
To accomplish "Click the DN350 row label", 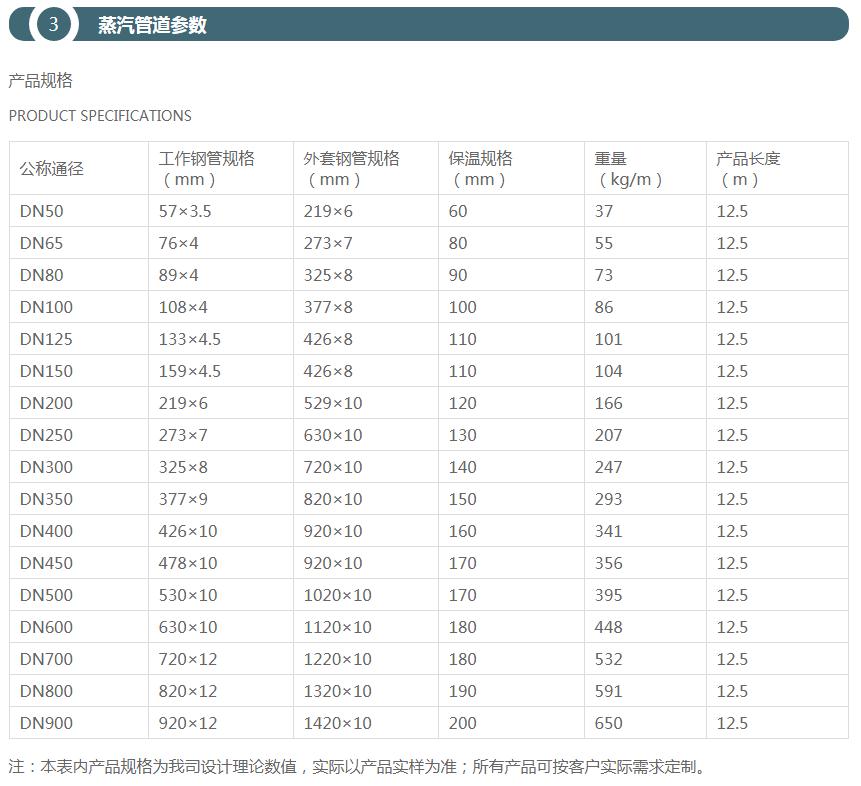I will coord(46,499).
